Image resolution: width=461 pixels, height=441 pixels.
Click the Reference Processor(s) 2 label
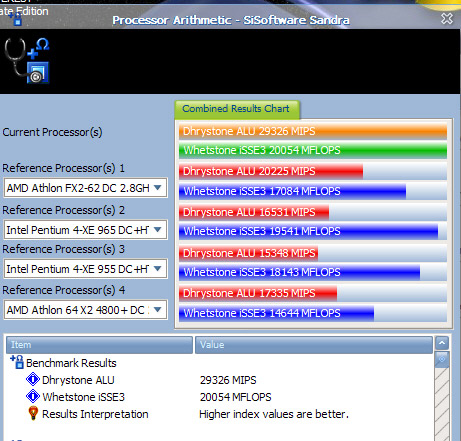tap(63, 210)
